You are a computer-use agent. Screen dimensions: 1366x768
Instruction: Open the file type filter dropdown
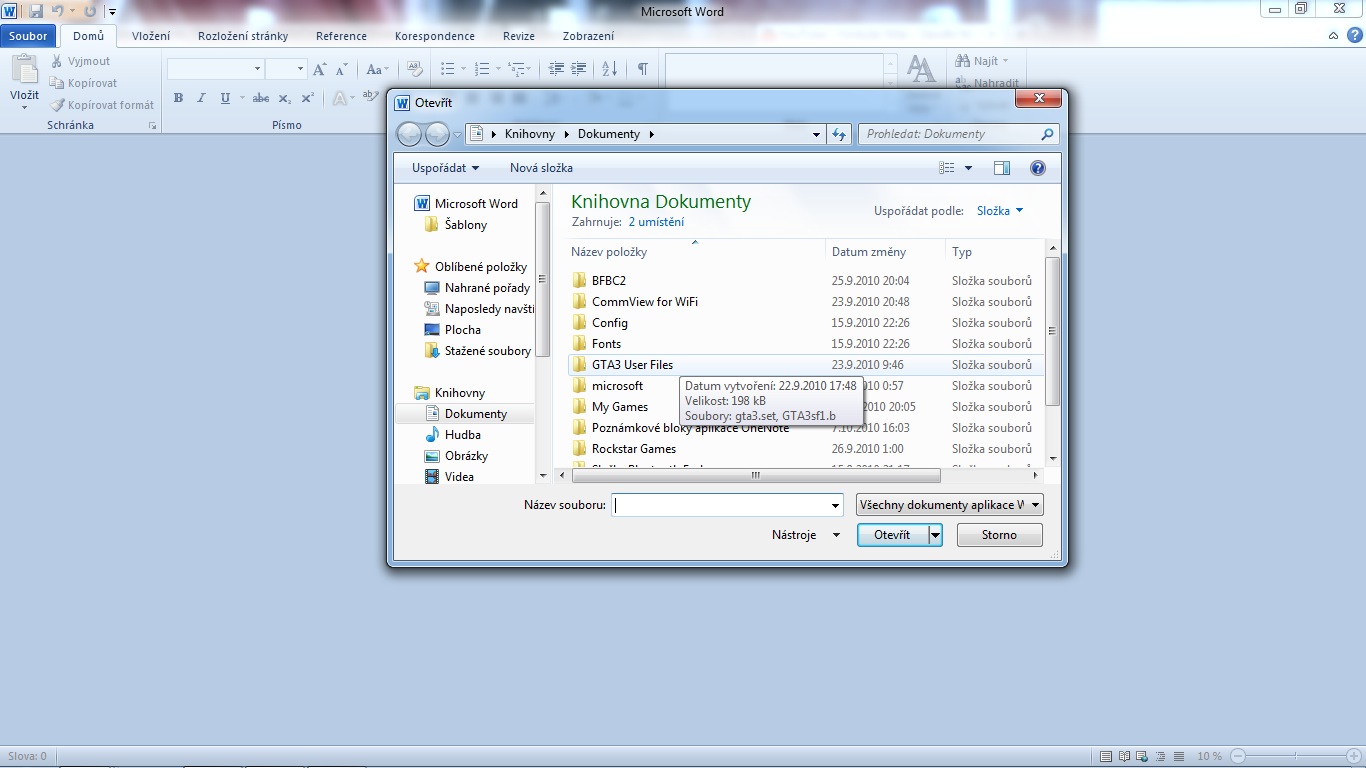click(x=950, y=505)
